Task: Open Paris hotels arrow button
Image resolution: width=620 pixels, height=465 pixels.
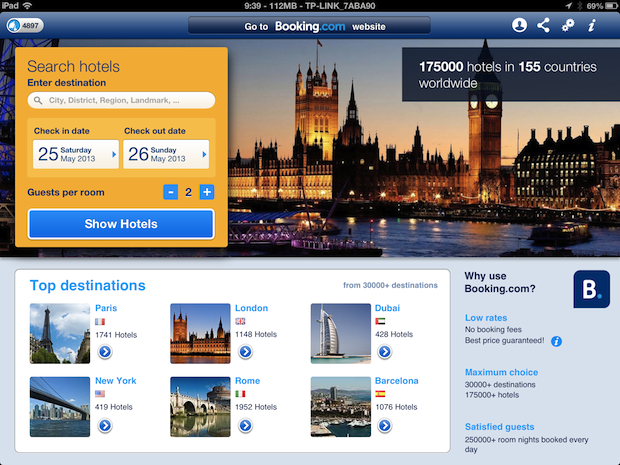Action: point(105,352)
